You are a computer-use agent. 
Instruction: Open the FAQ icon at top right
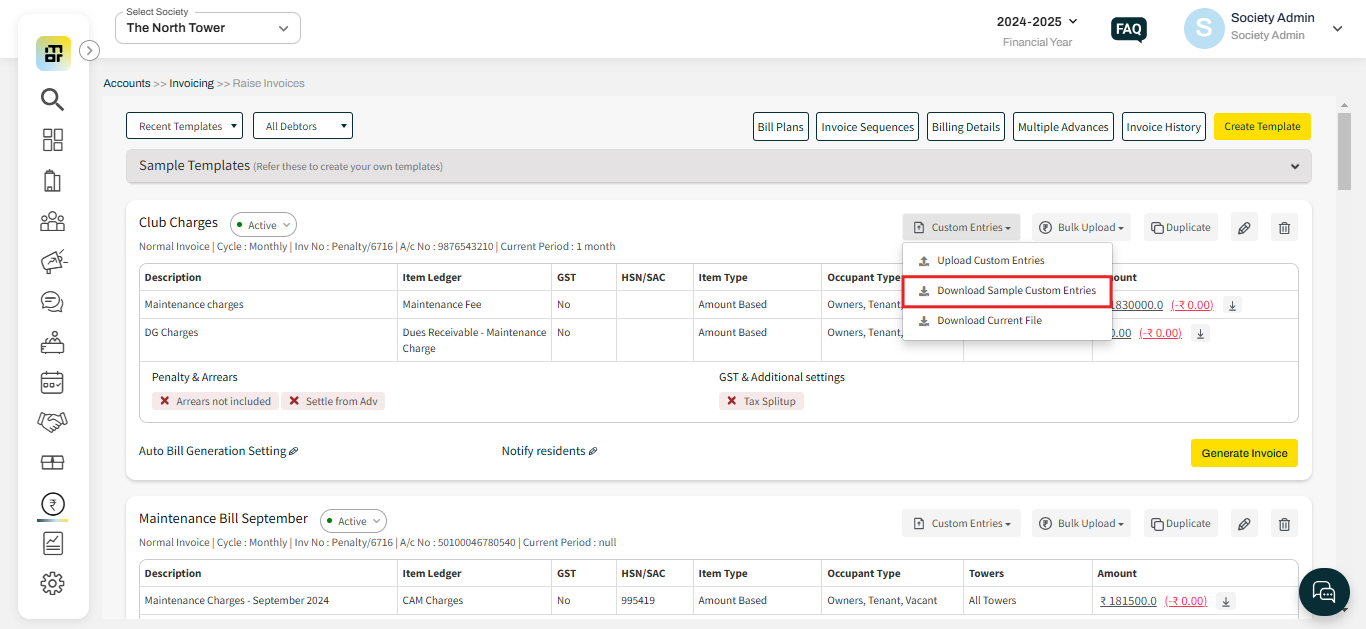1128,29
